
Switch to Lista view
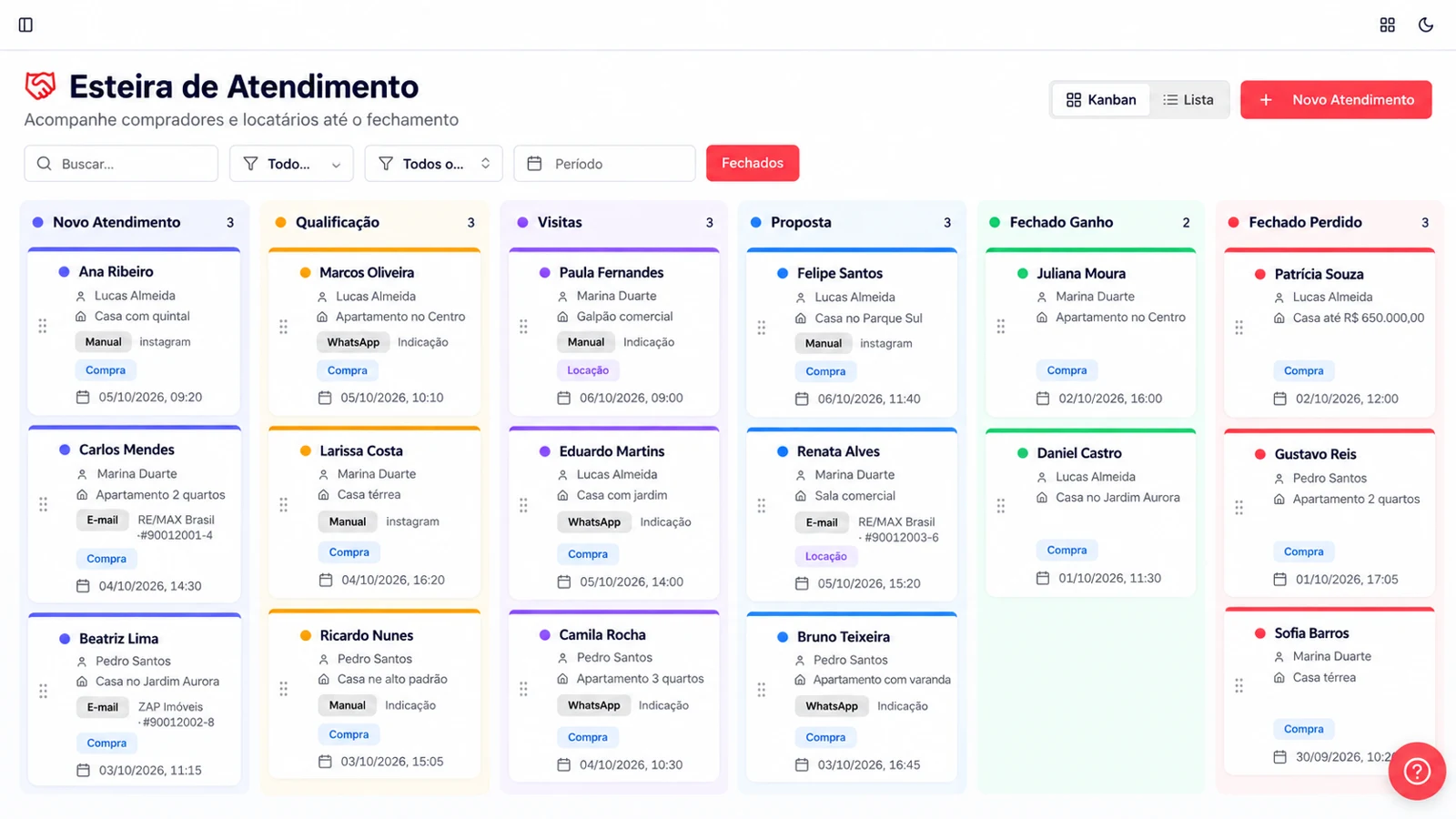click(1188, 100)
